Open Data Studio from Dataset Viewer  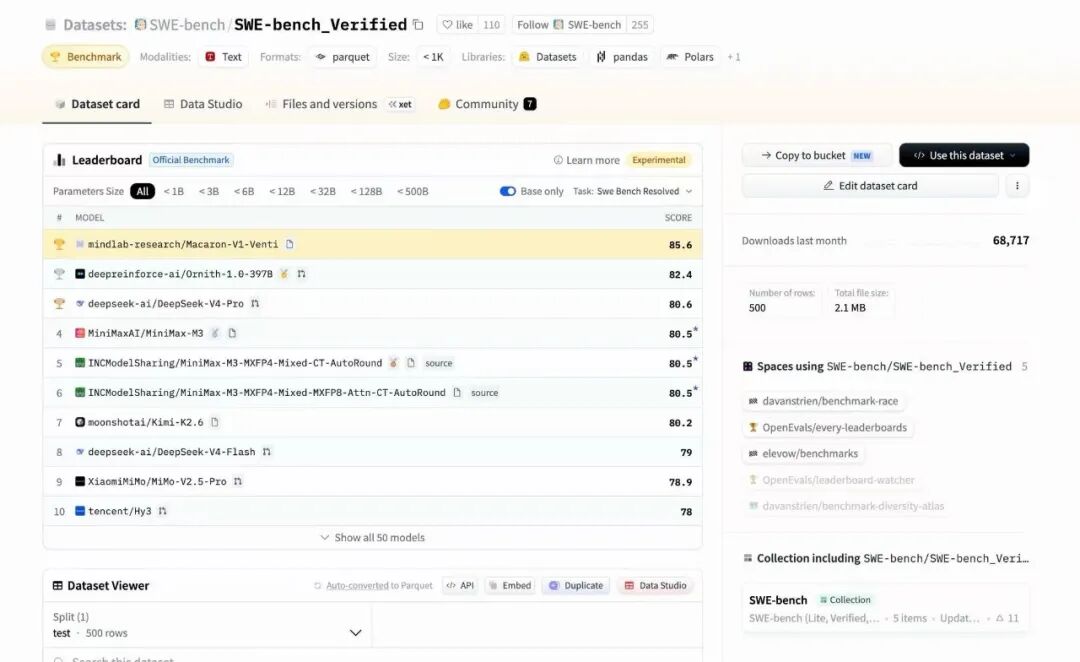pos(655,586)
